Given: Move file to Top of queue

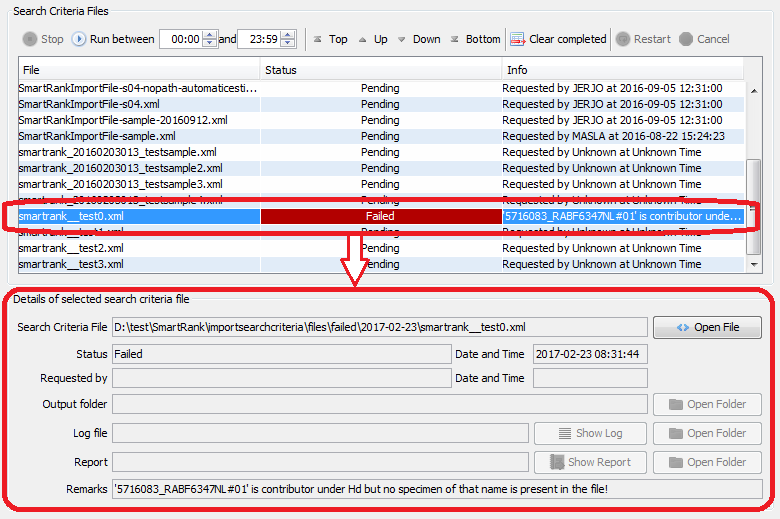Looking at the screenshot, I should [x=329, y=39].
